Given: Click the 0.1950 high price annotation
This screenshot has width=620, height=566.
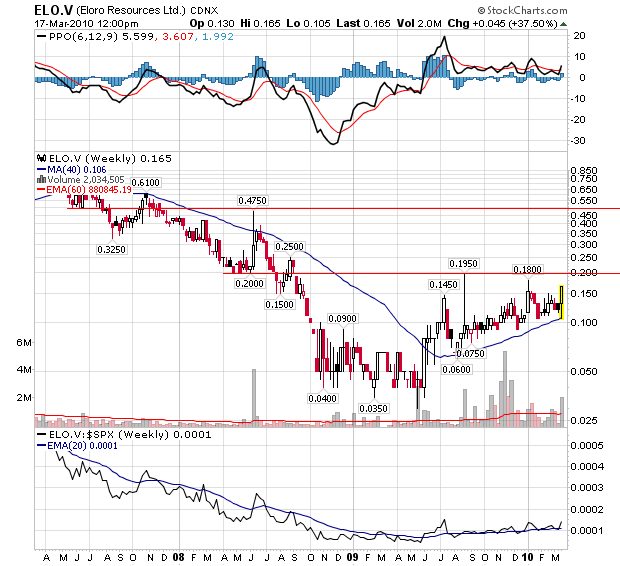Looking at the screenshot, I should pyautogui.click(x=463, y=263).
